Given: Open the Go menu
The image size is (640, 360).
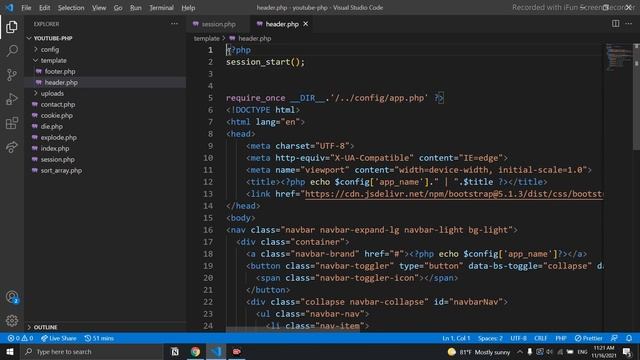Looking at the screenshot, I should pyautogui.click(x=118, y=8).
